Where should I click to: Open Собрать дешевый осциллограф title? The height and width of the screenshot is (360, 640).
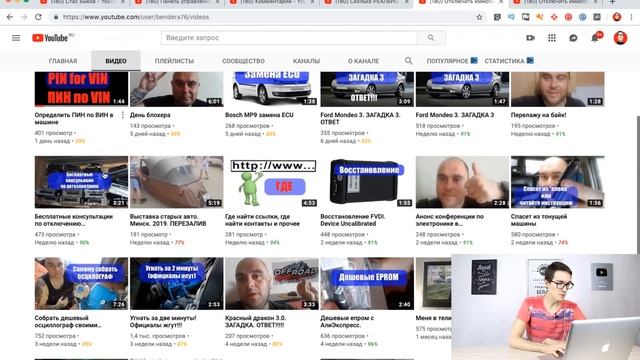tap(68, 322)
